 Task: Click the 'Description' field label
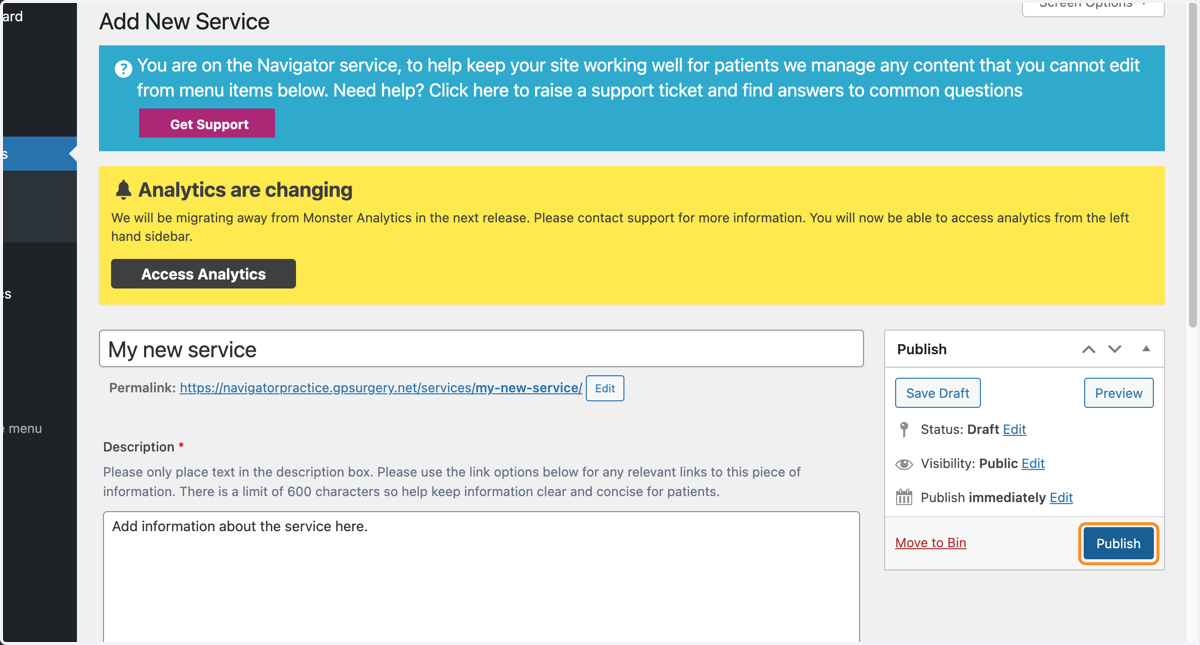click(138, 447)
